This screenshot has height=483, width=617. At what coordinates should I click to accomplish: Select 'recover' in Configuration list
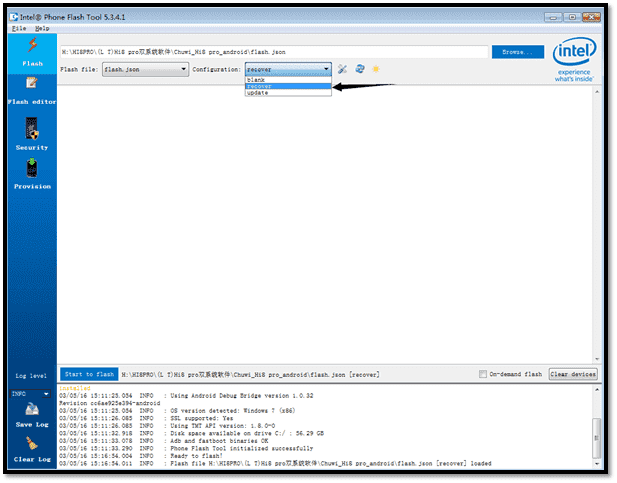tap(288, 86)
